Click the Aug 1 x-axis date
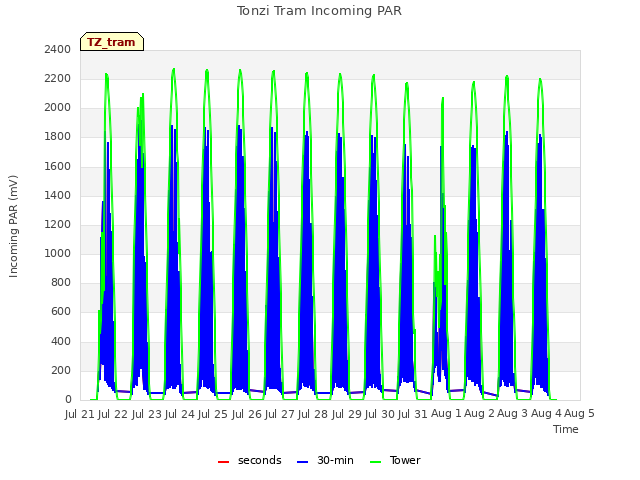 [446, 414]
